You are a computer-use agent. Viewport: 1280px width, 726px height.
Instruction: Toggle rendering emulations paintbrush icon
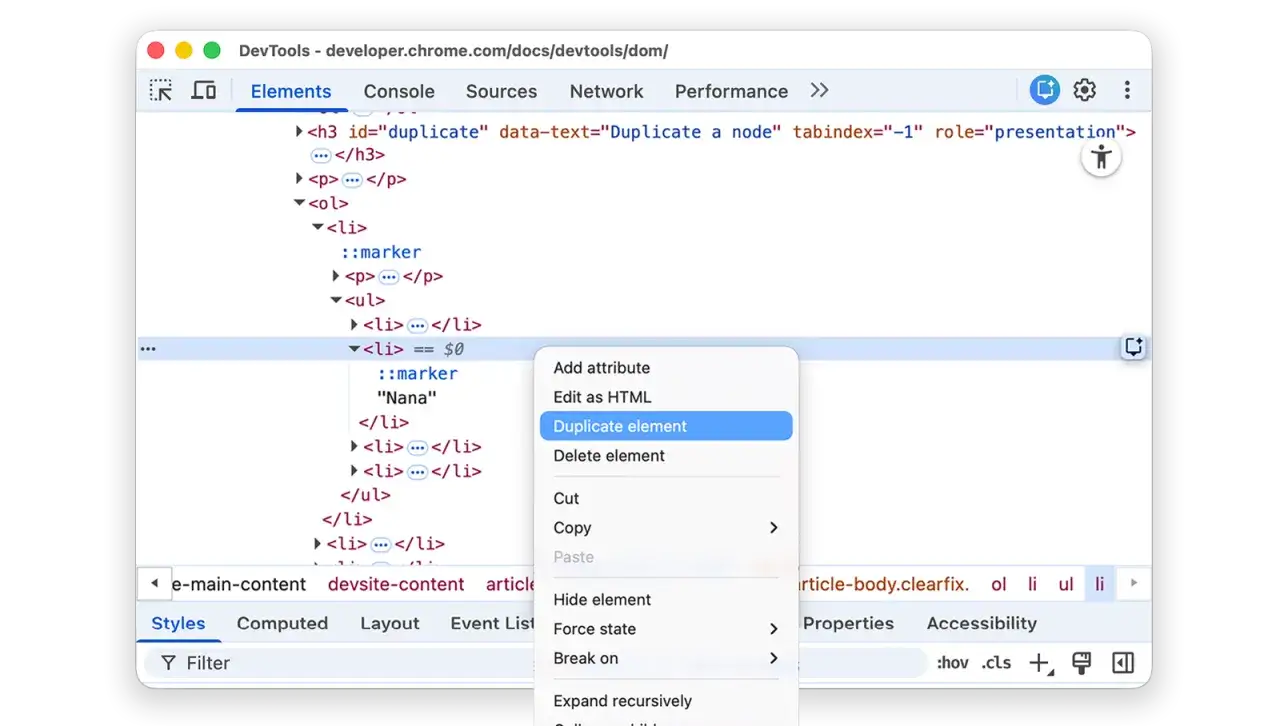1081,663
